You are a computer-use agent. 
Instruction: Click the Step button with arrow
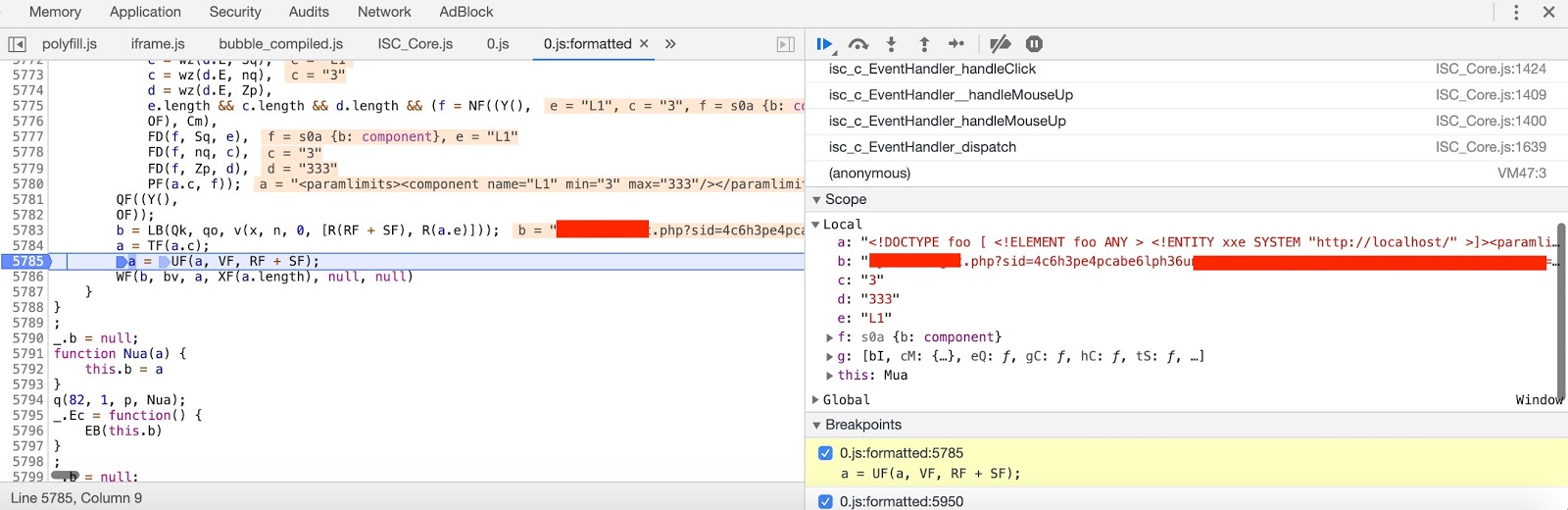[x=956, y=44]
